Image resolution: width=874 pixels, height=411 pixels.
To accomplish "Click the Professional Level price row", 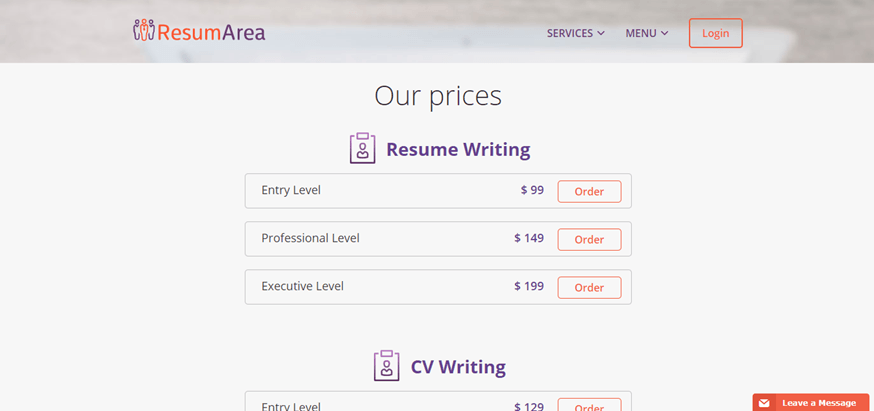I will 438,239.
